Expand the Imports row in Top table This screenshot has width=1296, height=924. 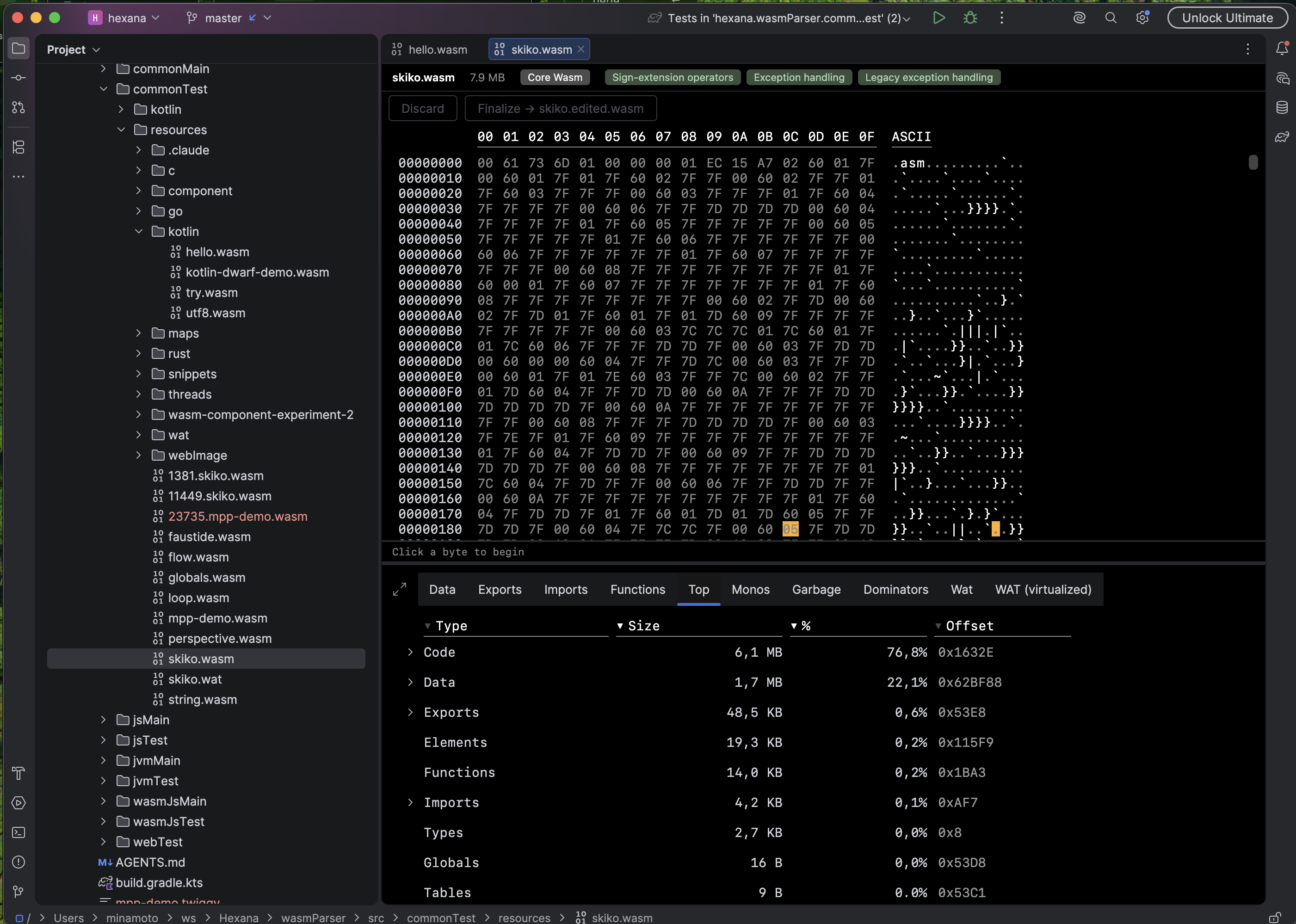(410, 802)
